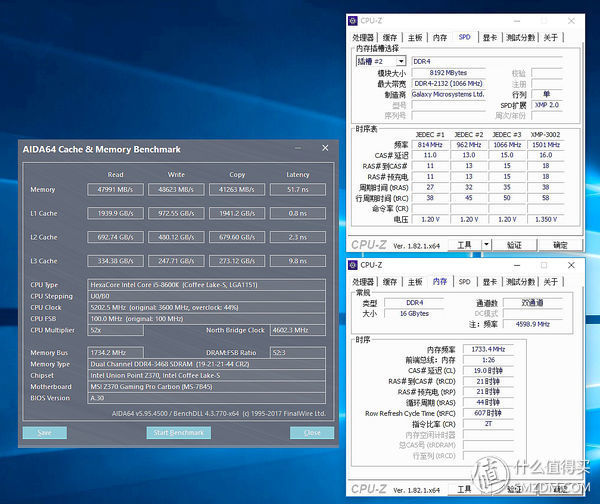Click the upper CPU-Z window's title bar icon
The width and height of the screenshot is (600, 504).
(353, 21)
